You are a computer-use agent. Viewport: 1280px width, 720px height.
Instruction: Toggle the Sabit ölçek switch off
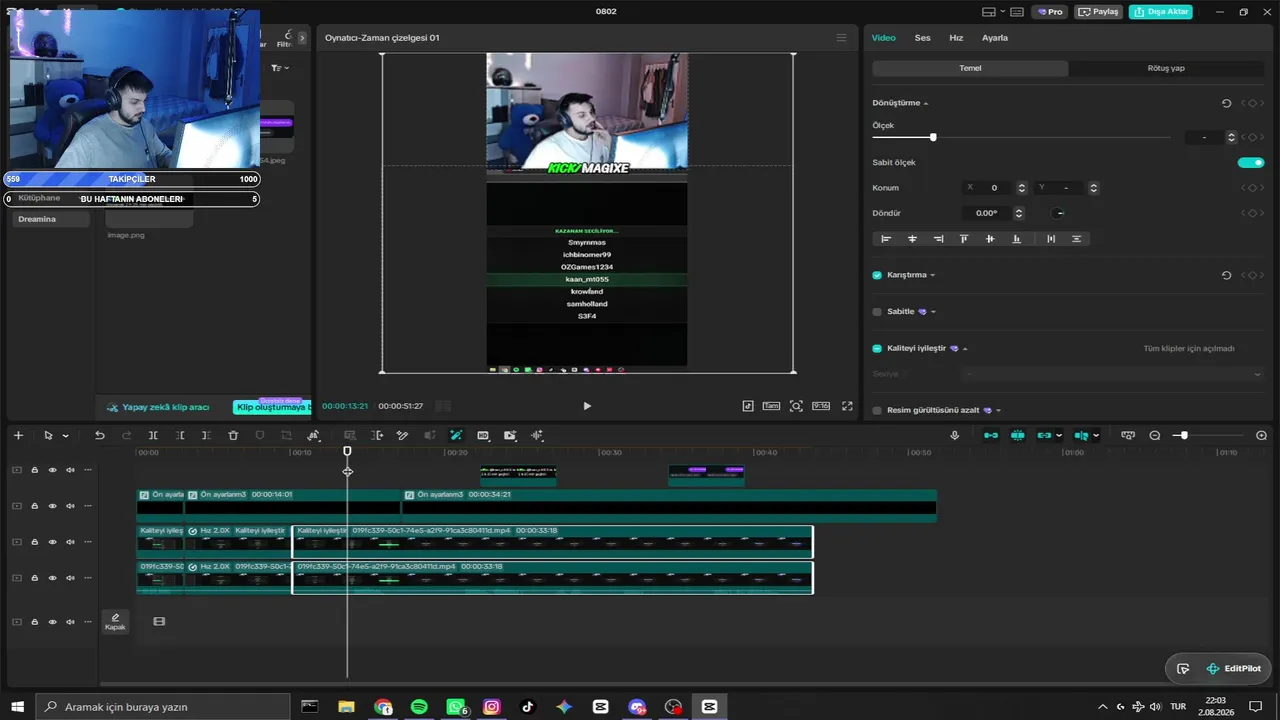point(1251,163)
